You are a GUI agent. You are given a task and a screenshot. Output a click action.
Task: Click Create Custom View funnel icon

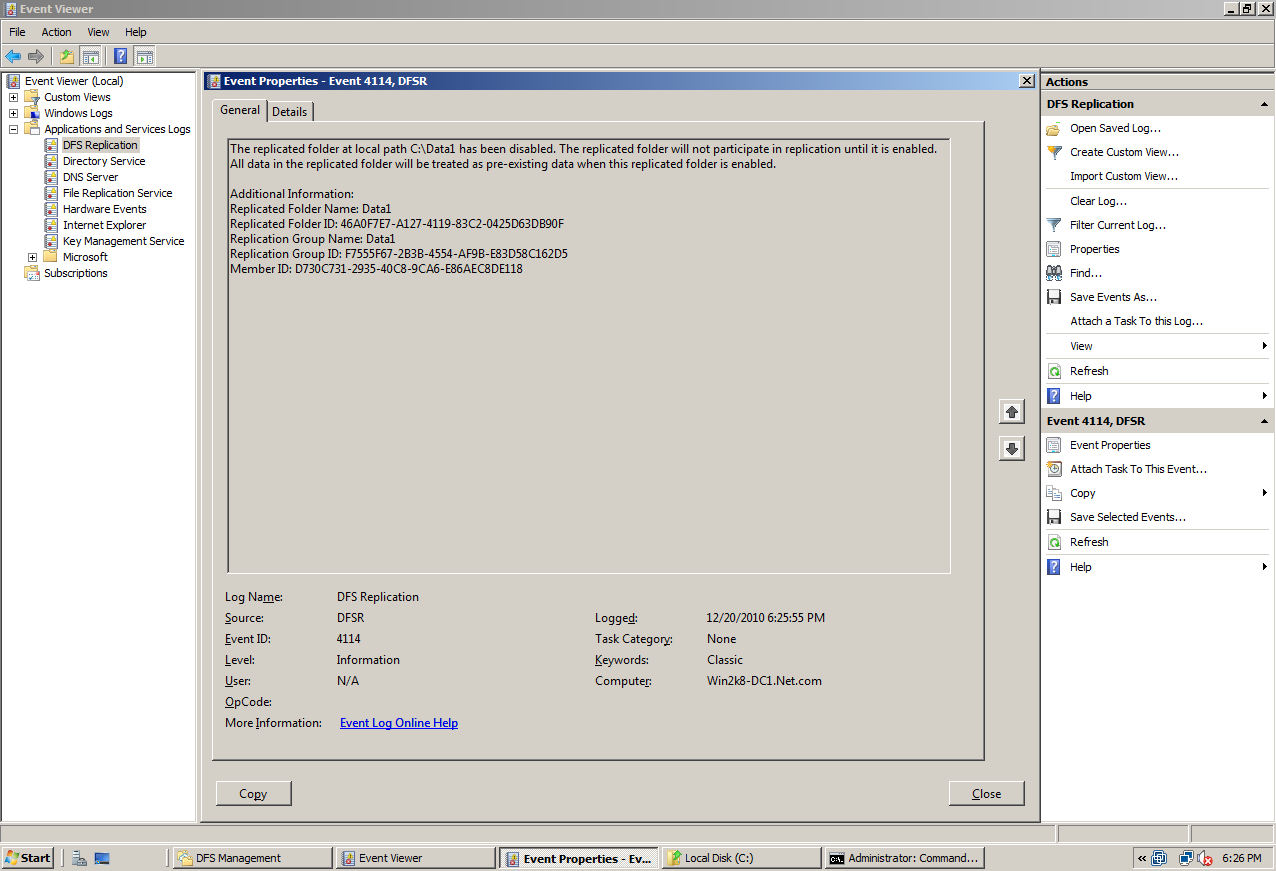coord(1054,152)
